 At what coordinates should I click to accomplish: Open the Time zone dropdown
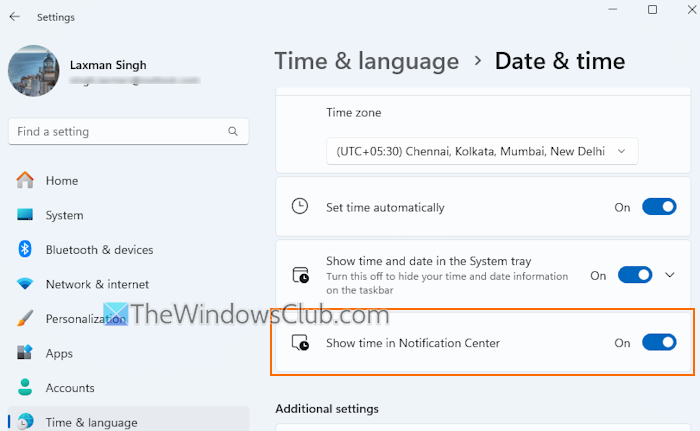click(481, 151)
